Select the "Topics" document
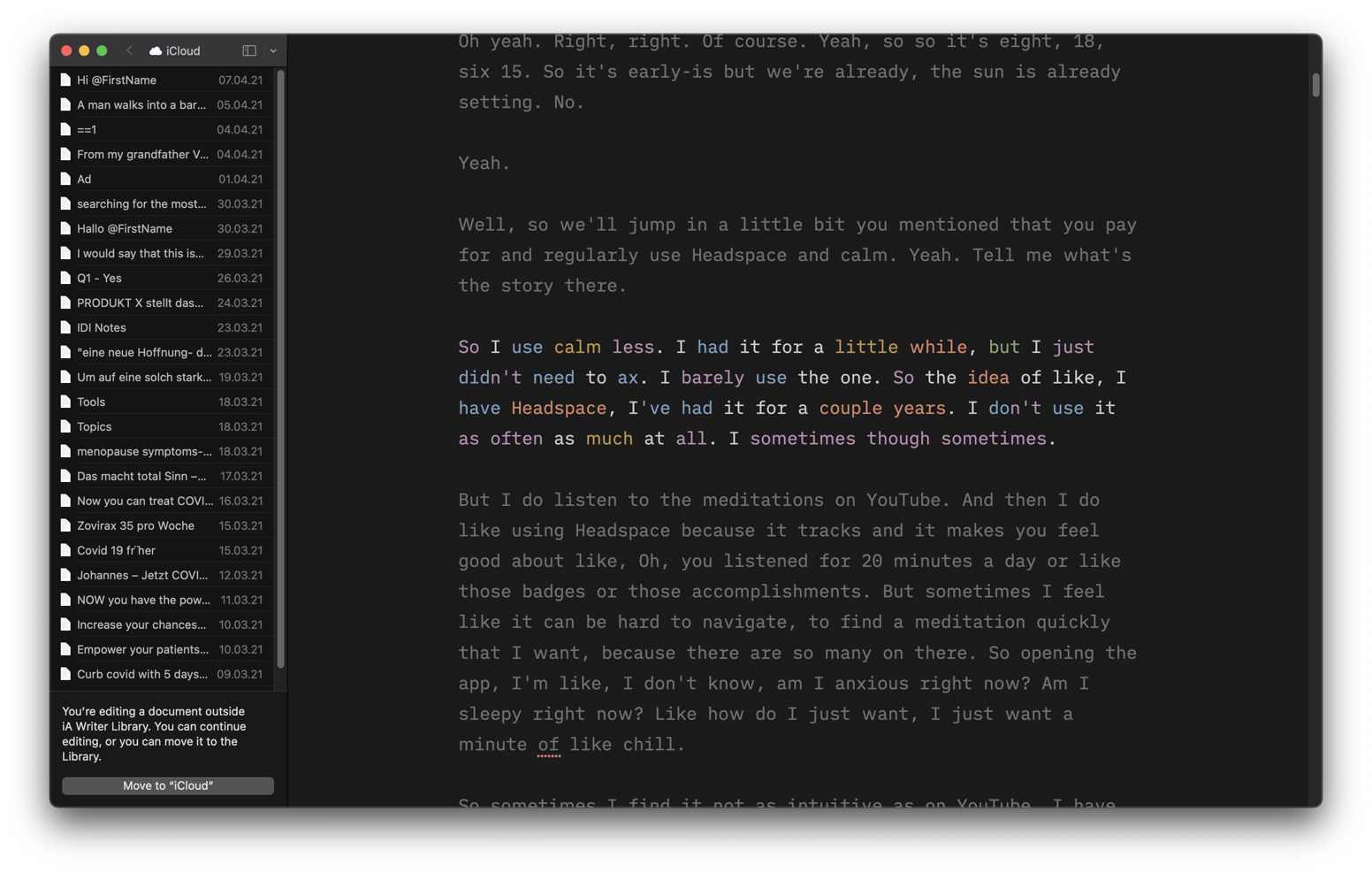1372x873 pixels. 162,426
